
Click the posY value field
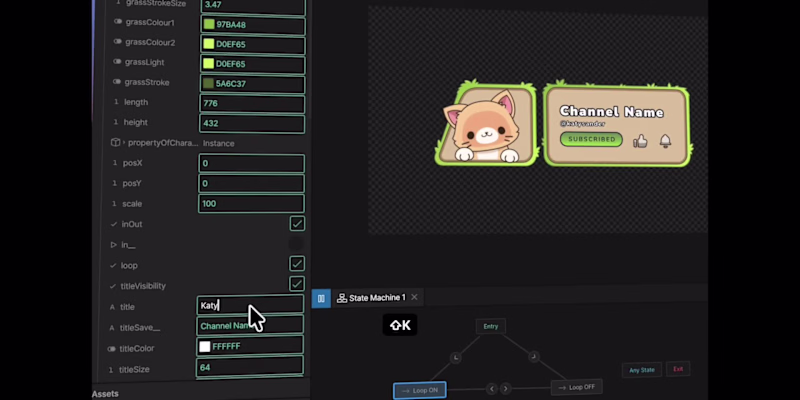click(252, 184)
